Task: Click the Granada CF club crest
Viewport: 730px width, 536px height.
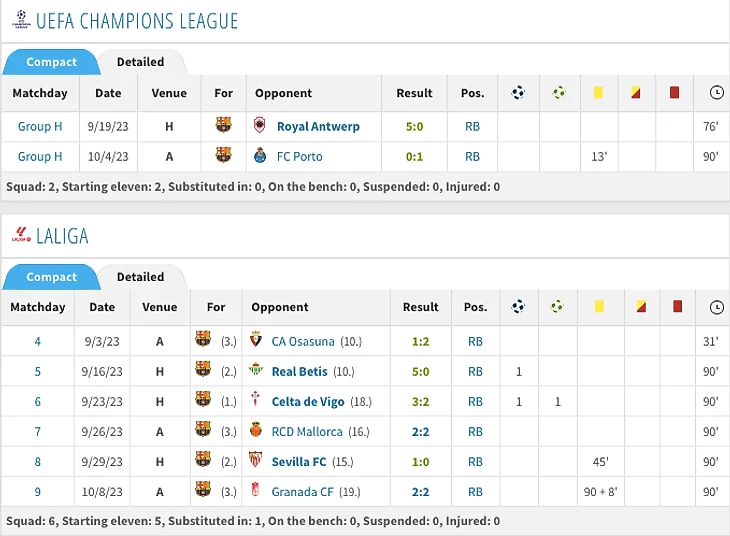Action: coord(255,489)
